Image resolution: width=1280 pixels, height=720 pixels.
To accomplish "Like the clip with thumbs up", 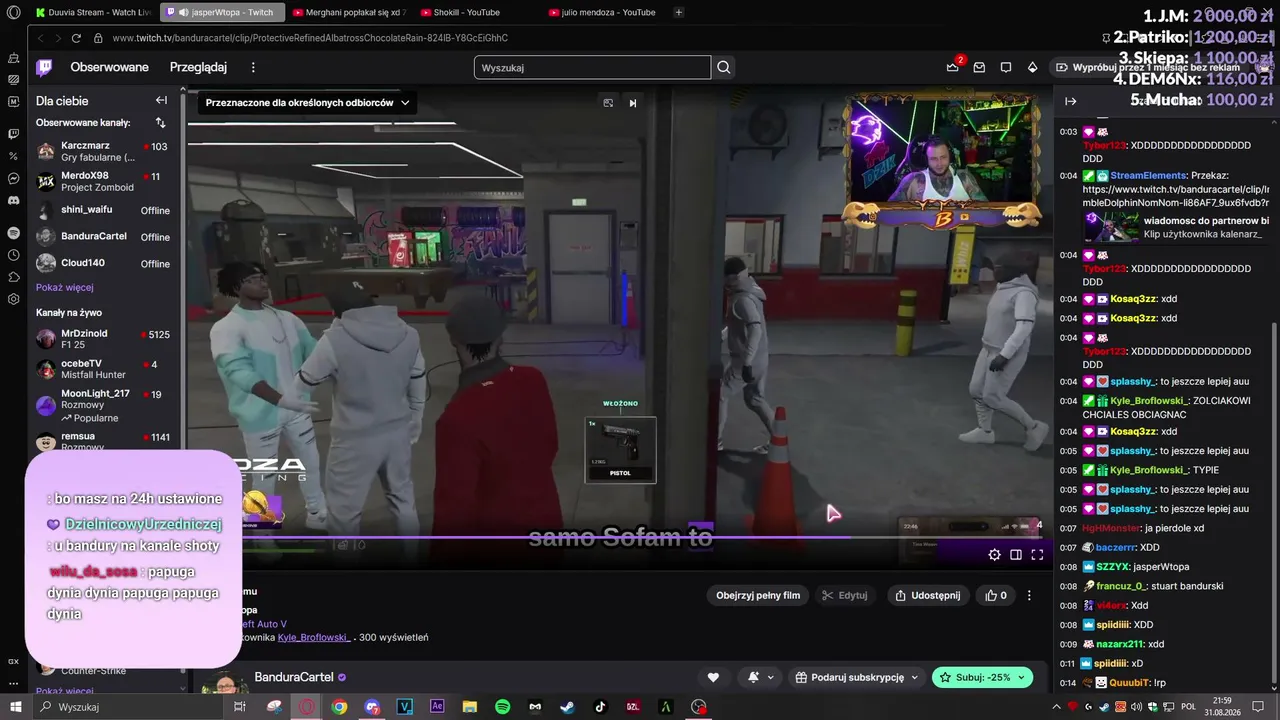I will [x=996, y=595].
